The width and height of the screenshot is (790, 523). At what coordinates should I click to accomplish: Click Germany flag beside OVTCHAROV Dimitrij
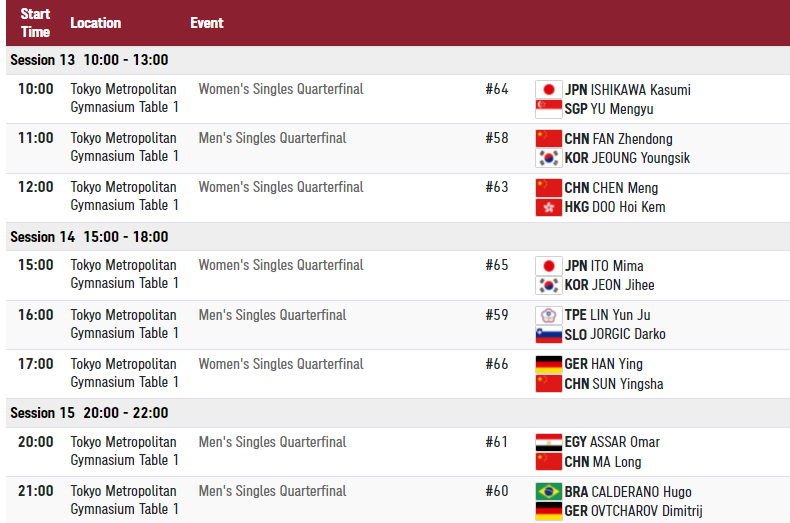tap(548, 511)
